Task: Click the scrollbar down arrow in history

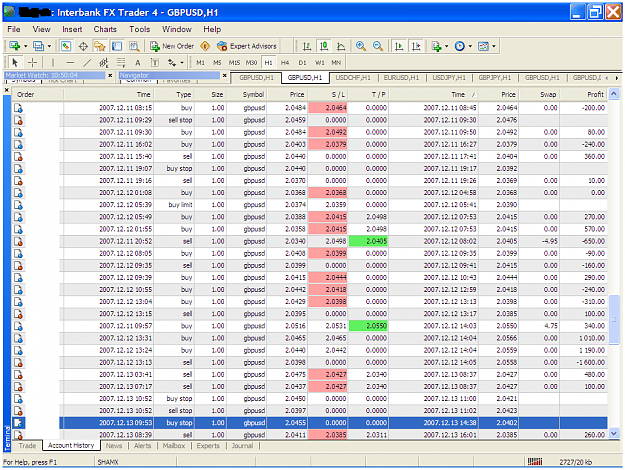Action: pos(614,433)
